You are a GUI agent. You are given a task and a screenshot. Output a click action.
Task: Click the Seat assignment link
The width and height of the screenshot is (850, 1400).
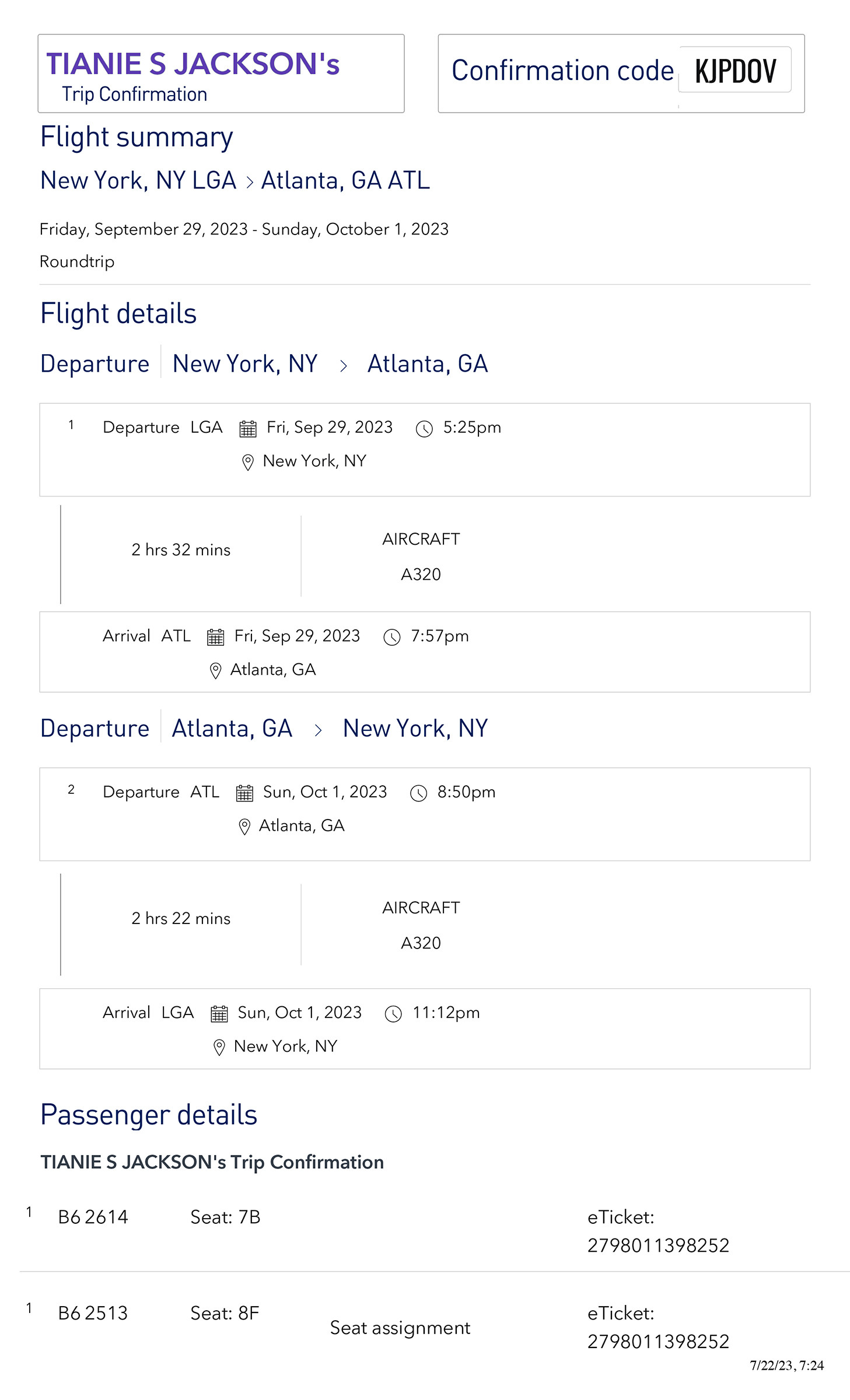[x=400, y=1328]
